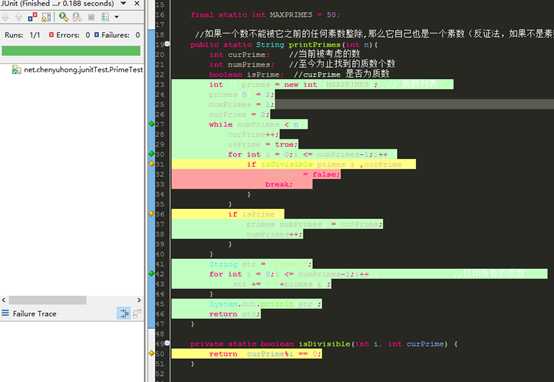Click the green test progress bar
554x382 pixels.
71,51
